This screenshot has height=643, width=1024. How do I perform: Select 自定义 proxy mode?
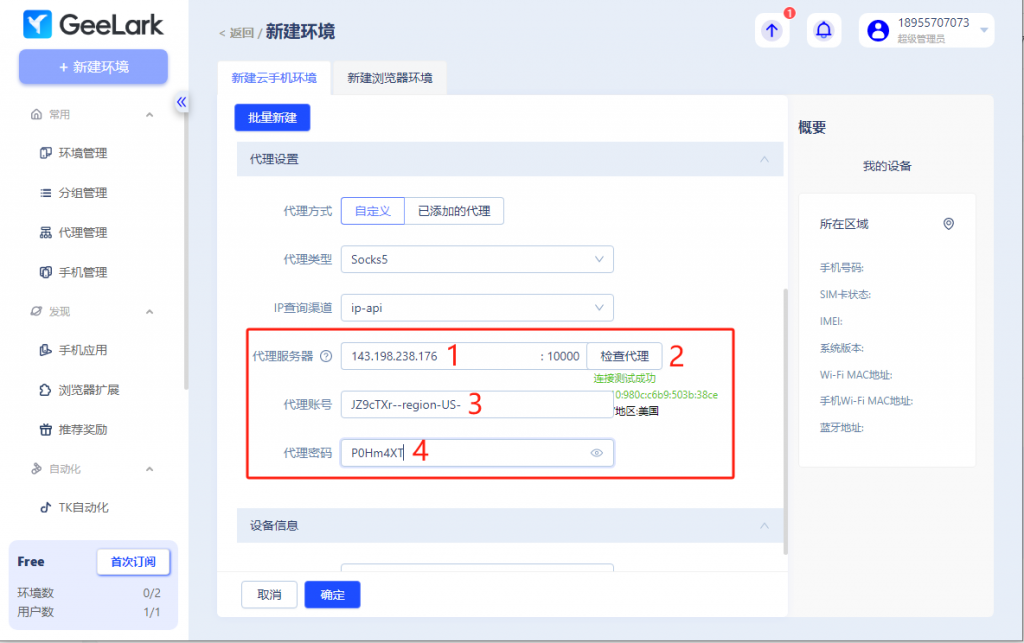point(372,211)
